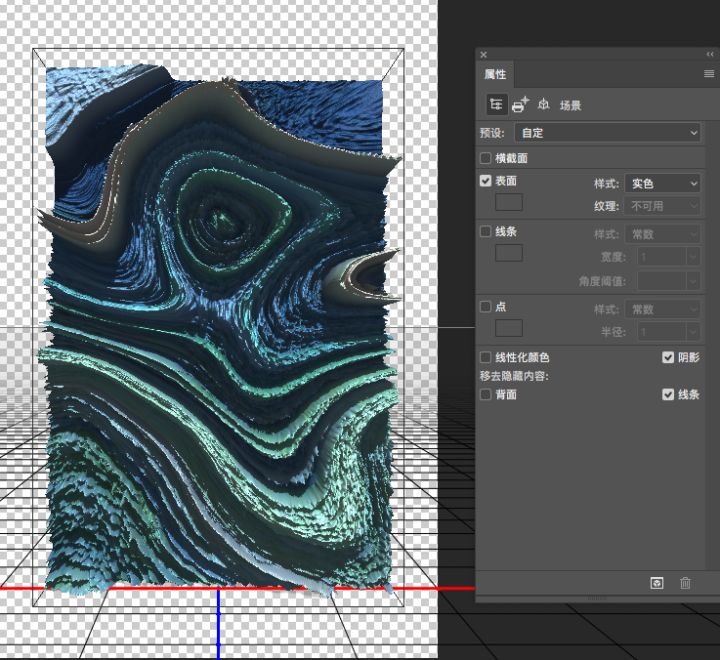Open the 预设 preset dropdown
The image size is (720, 660).
coord(608,132)
